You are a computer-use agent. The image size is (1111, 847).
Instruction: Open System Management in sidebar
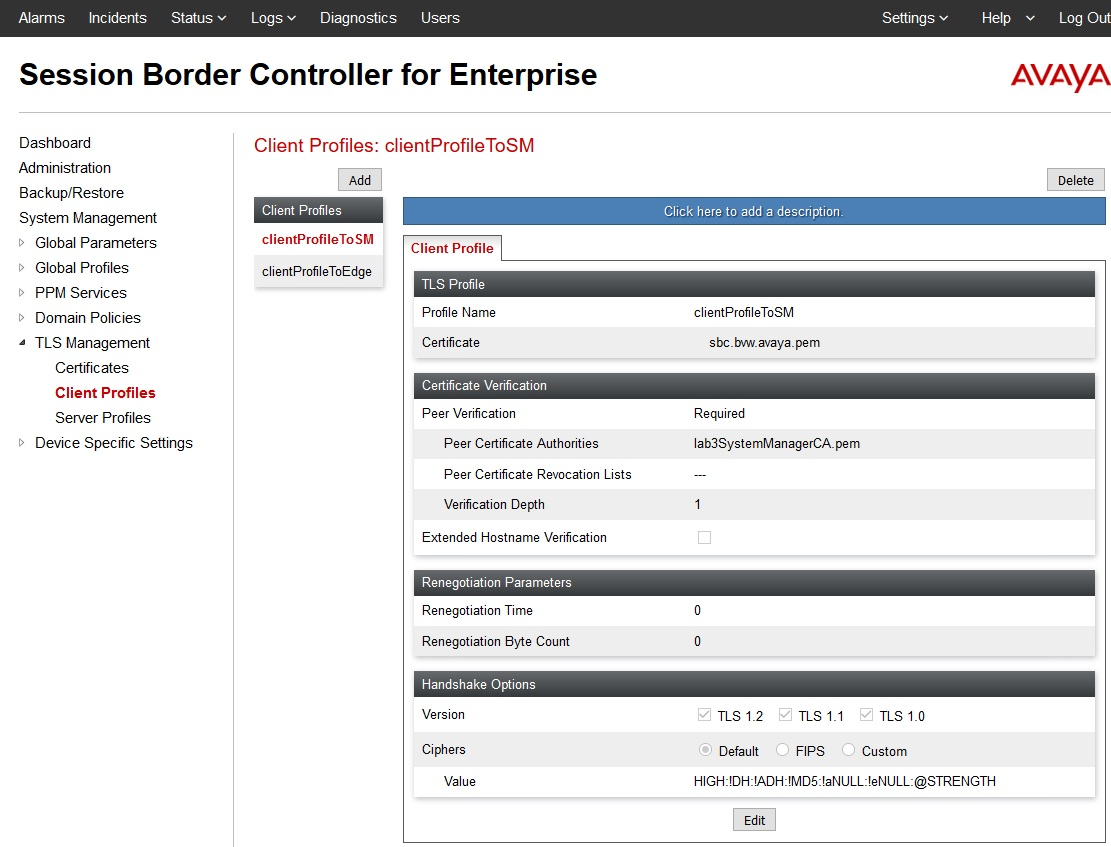coord(88,218)
